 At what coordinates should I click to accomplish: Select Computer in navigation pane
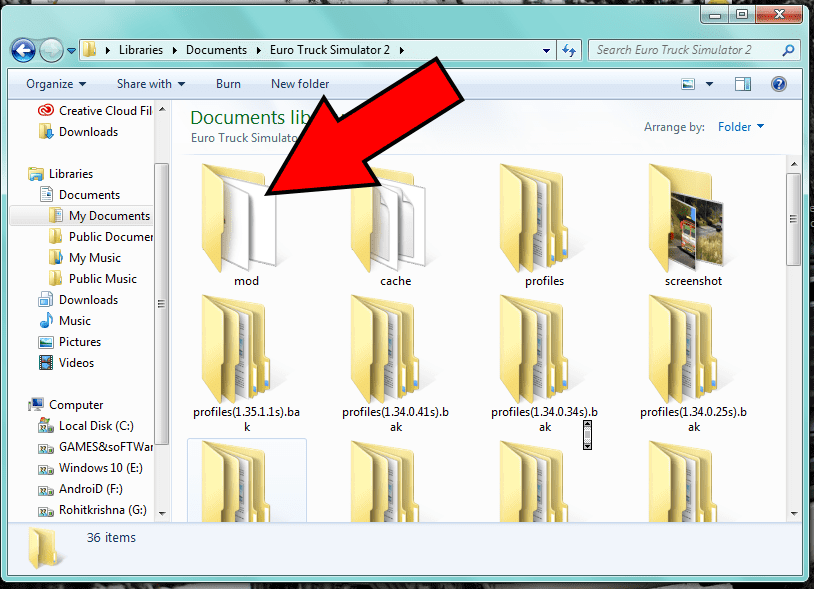tap(66, 405)
